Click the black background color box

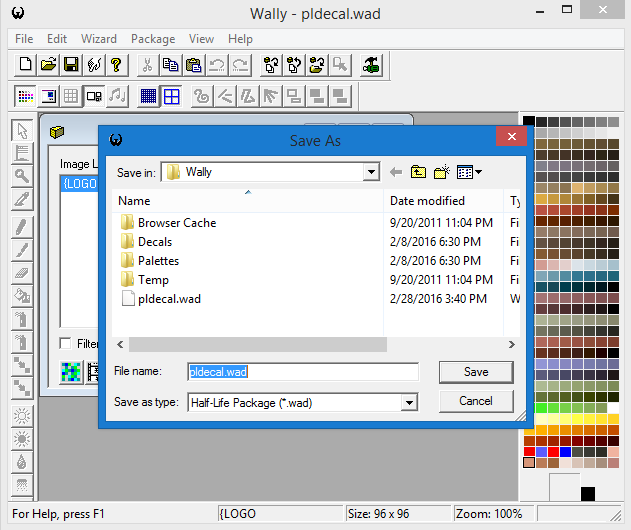(x=588, y=494)
